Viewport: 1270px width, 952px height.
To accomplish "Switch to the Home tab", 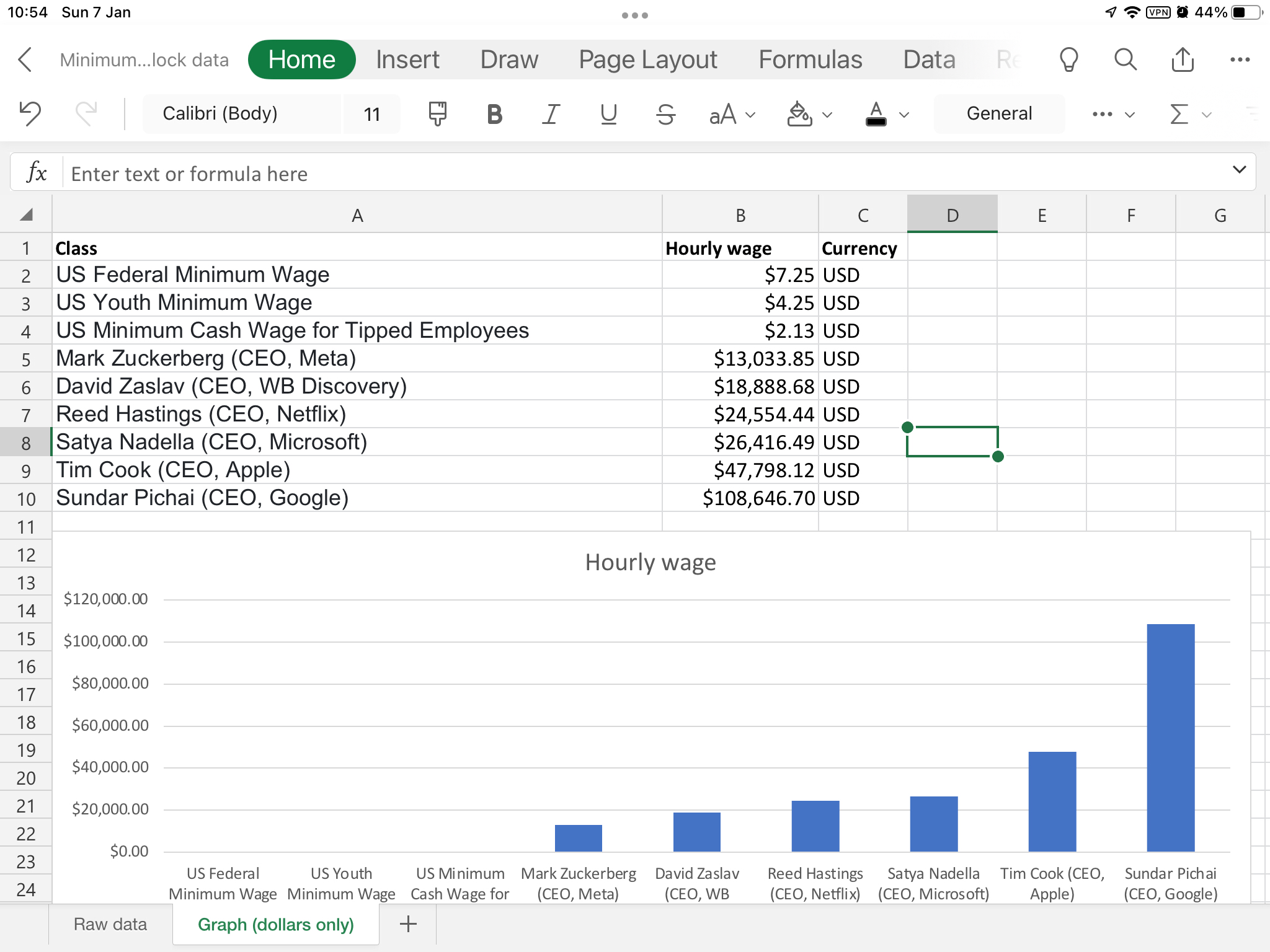I will click(301, 59).
